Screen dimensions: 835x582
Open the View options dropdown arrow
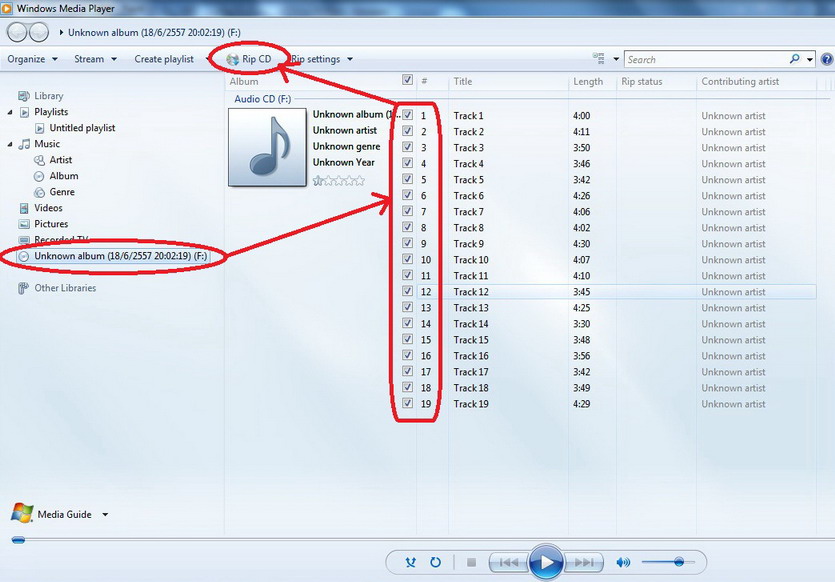[616, 59]
